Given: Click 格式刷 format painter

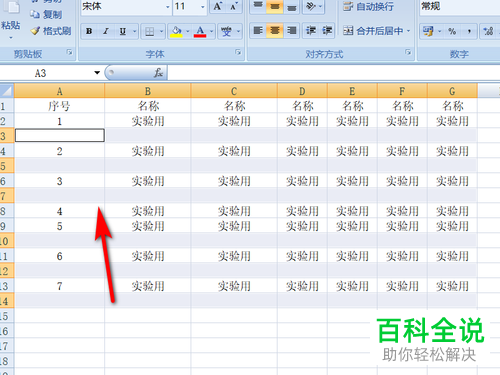Looking at the screenshot, I should 51,31.
